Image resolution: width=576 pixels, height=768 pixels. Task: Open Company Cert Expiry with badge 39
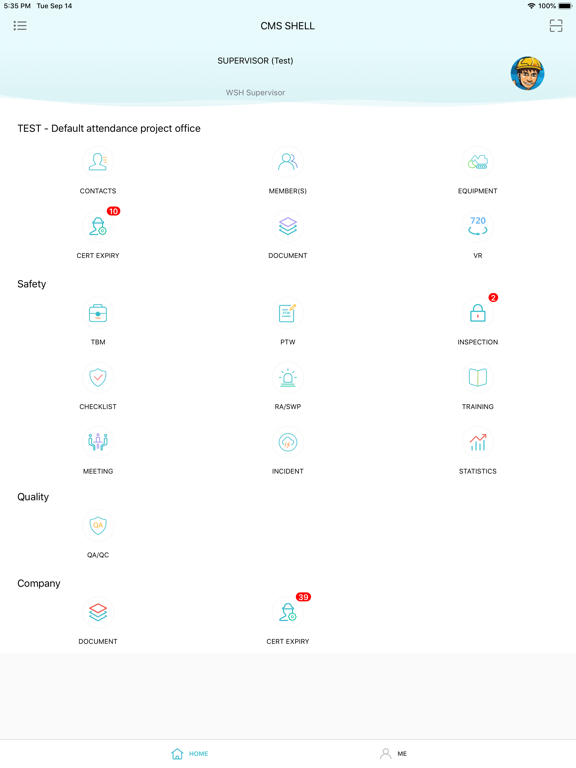288,612
